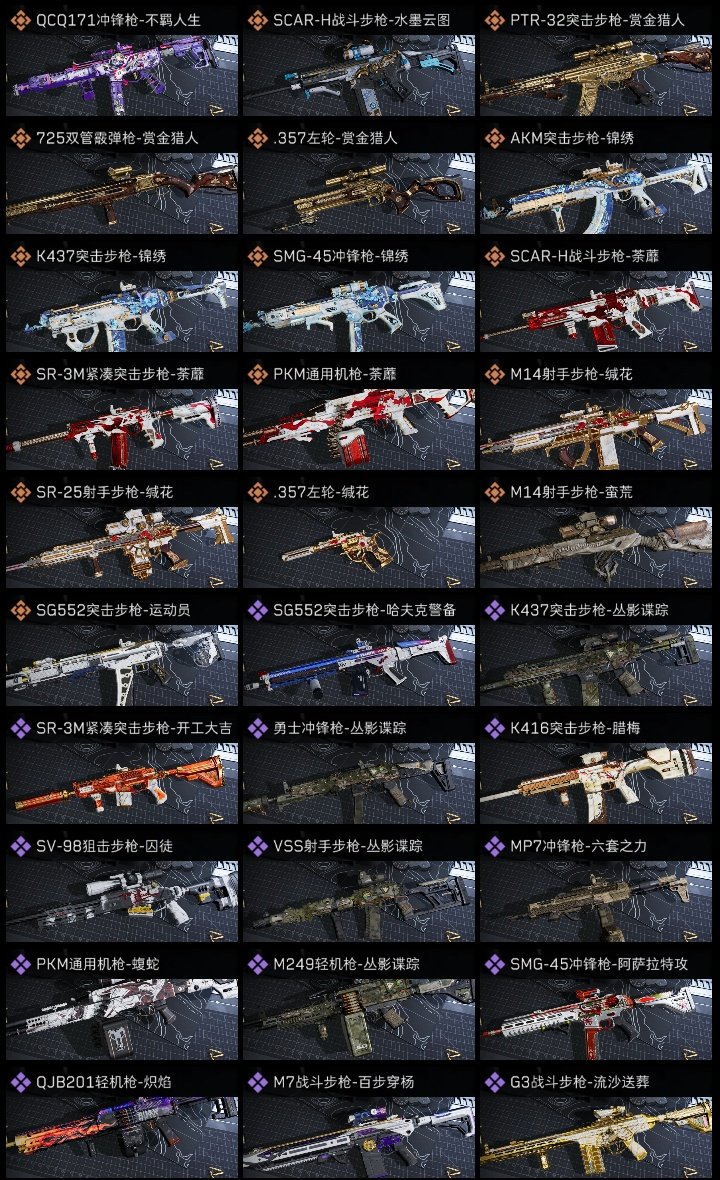Click the purple rarity icon beside SV-98狙击步枪-囚徒
Image resolution: width=720 pixels, height=1180 pixels.
(x=21, y=846)
